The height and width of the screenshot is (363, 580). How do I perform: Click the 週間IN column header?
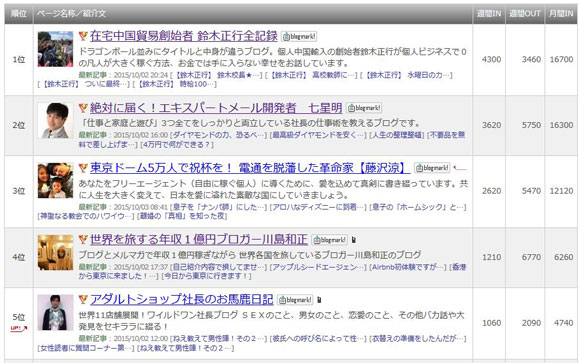point(489,14)
